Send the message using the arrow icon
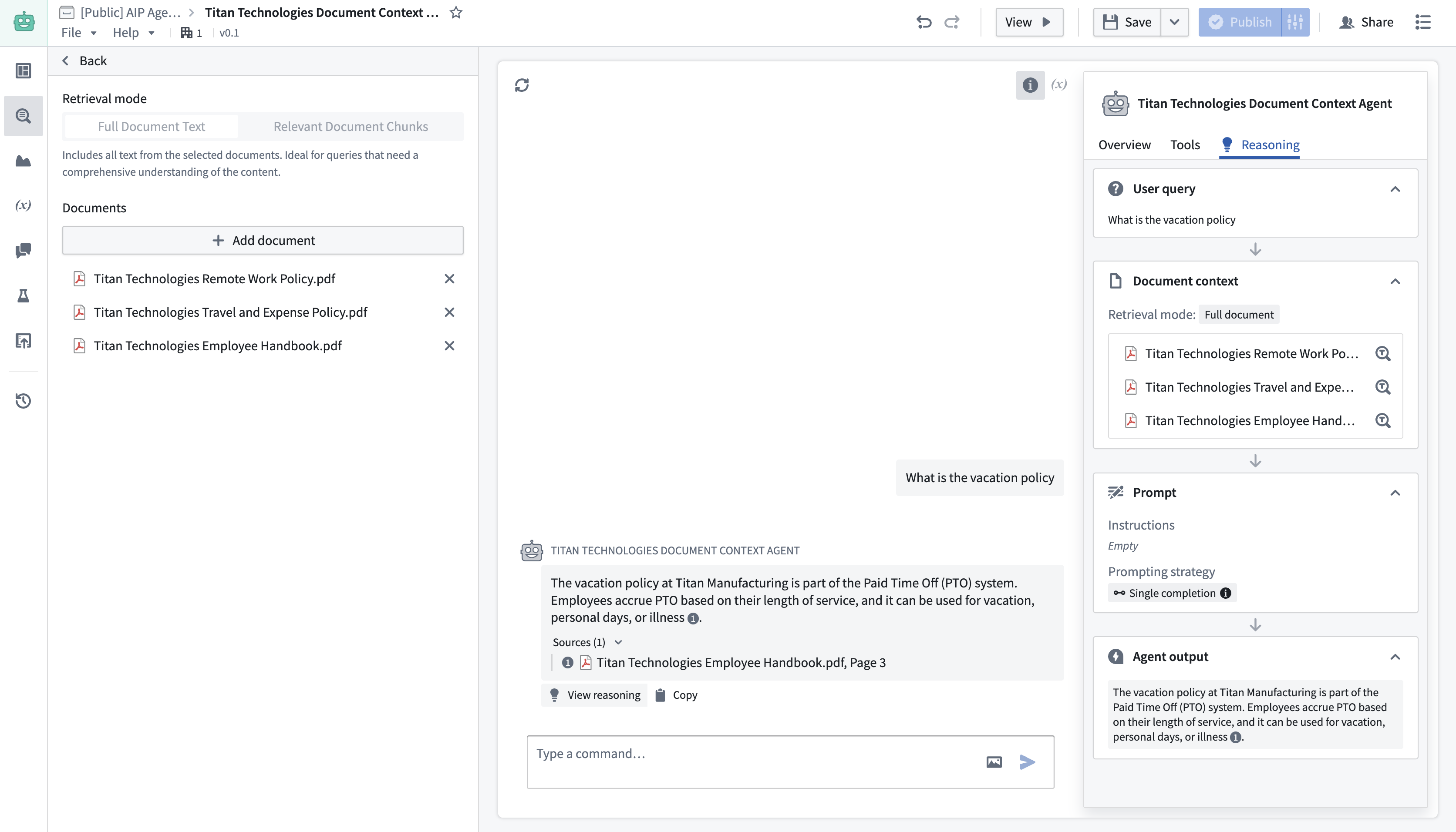The image size is (1456, 832). tap(1027, 762)
